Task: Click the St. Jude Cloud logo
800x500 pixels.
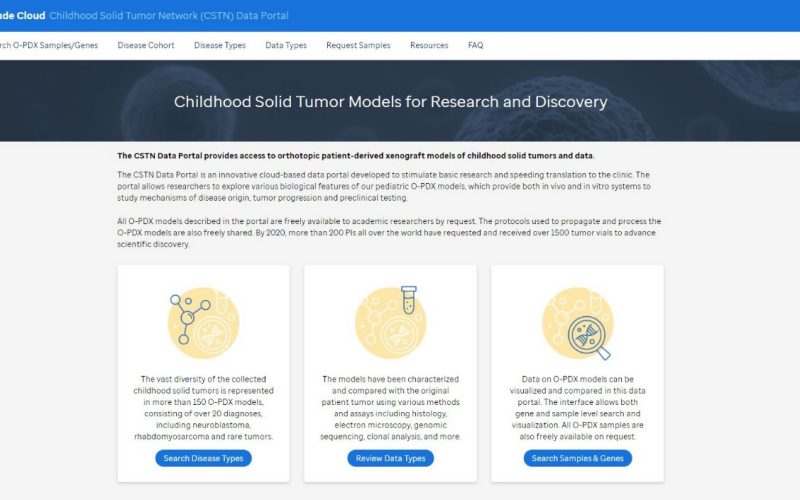Action: [x=20, y=16]
